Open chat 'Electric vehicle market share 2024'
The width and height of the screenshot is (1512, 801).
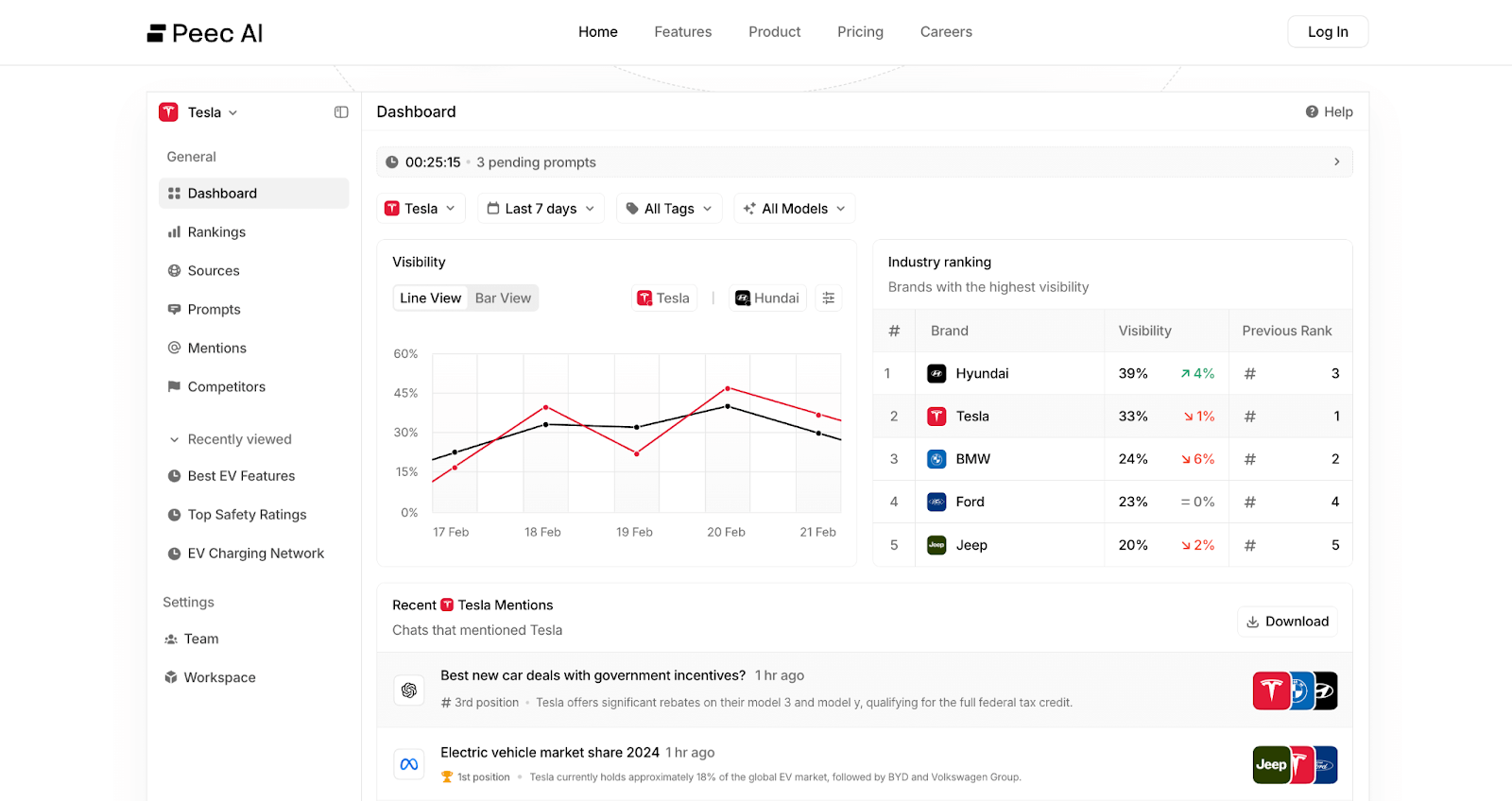click(550, 753)
